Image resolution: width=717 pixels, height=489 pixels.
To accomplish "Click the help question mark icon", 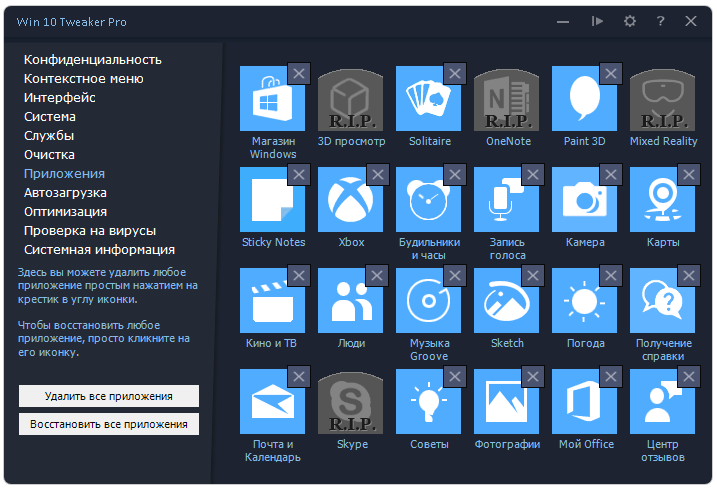I will 660,21.
